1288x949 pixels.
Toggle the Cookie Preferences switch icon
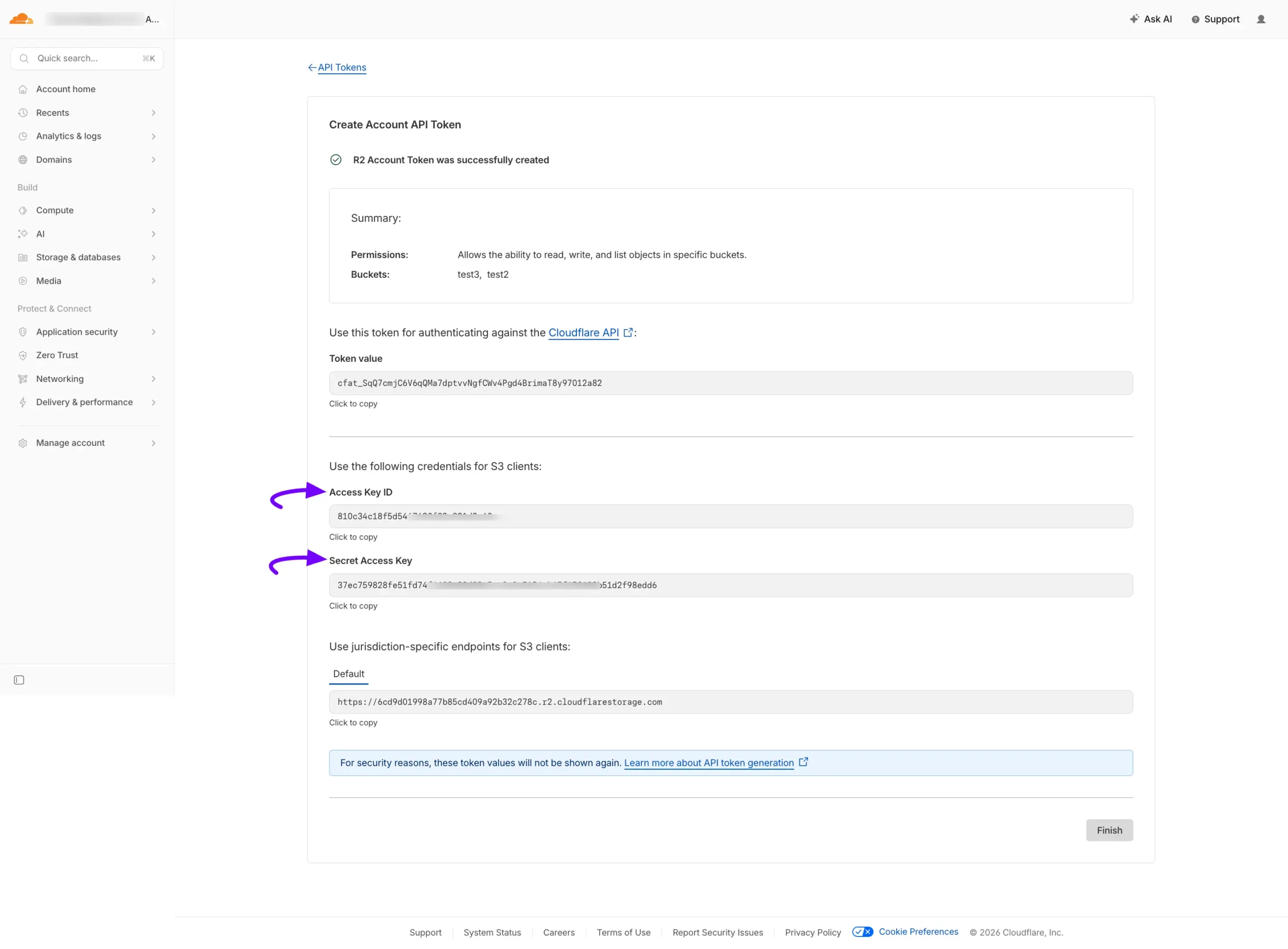[862, 932]
